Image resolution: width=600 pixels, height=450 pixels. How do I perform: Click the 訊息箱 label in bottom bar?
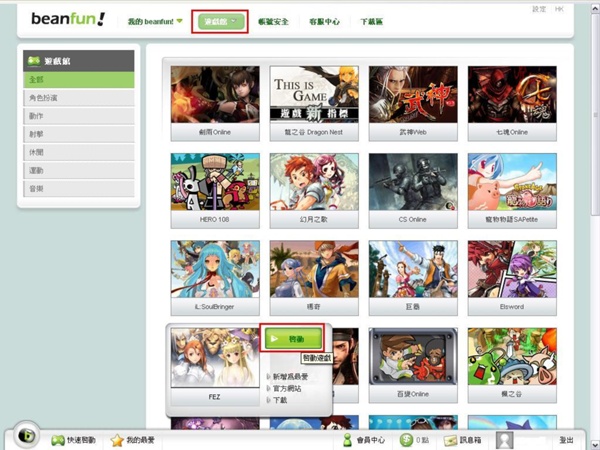pyautogui.click(x=470, y=440)
